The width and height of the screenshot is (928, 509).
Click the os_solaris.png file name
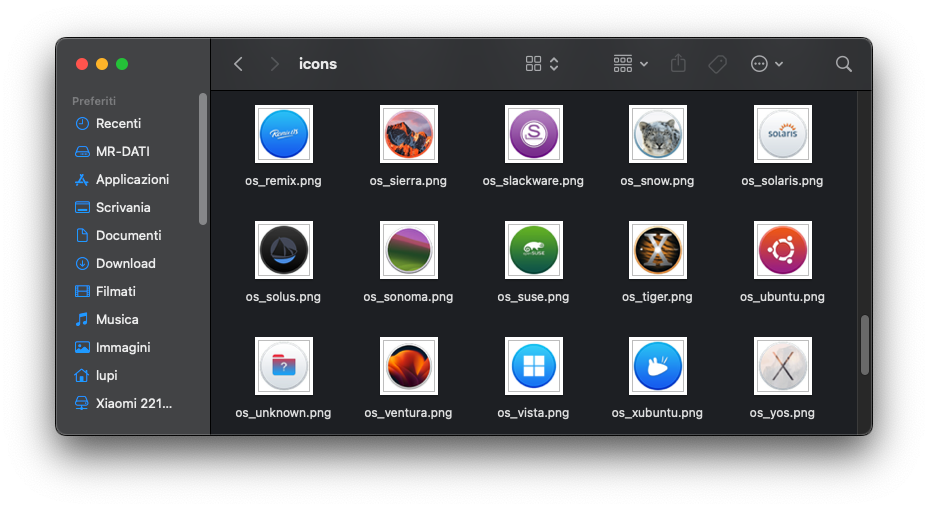[782, 181]
